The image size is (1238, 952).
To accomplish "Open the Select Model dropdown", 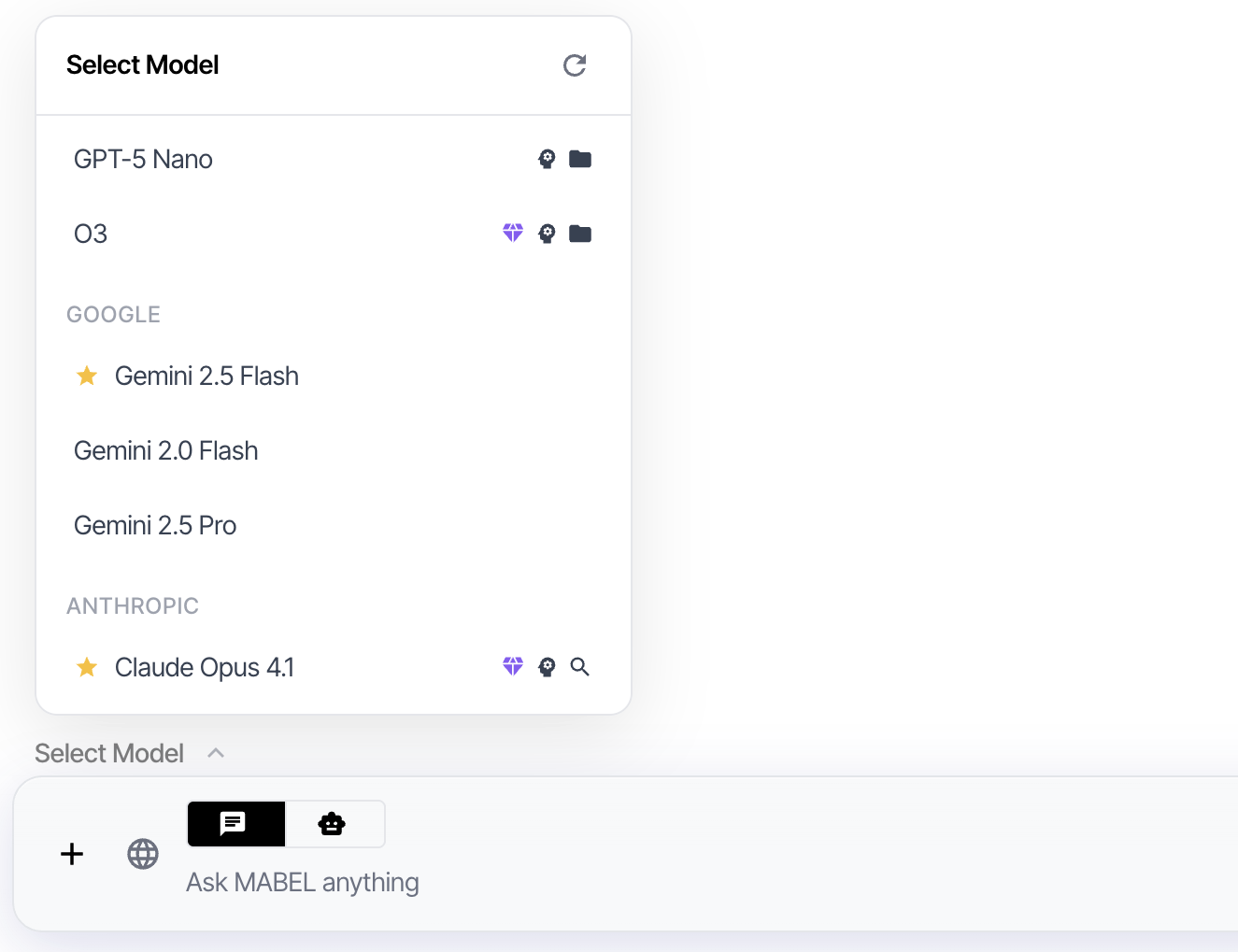I will point(108,752).
